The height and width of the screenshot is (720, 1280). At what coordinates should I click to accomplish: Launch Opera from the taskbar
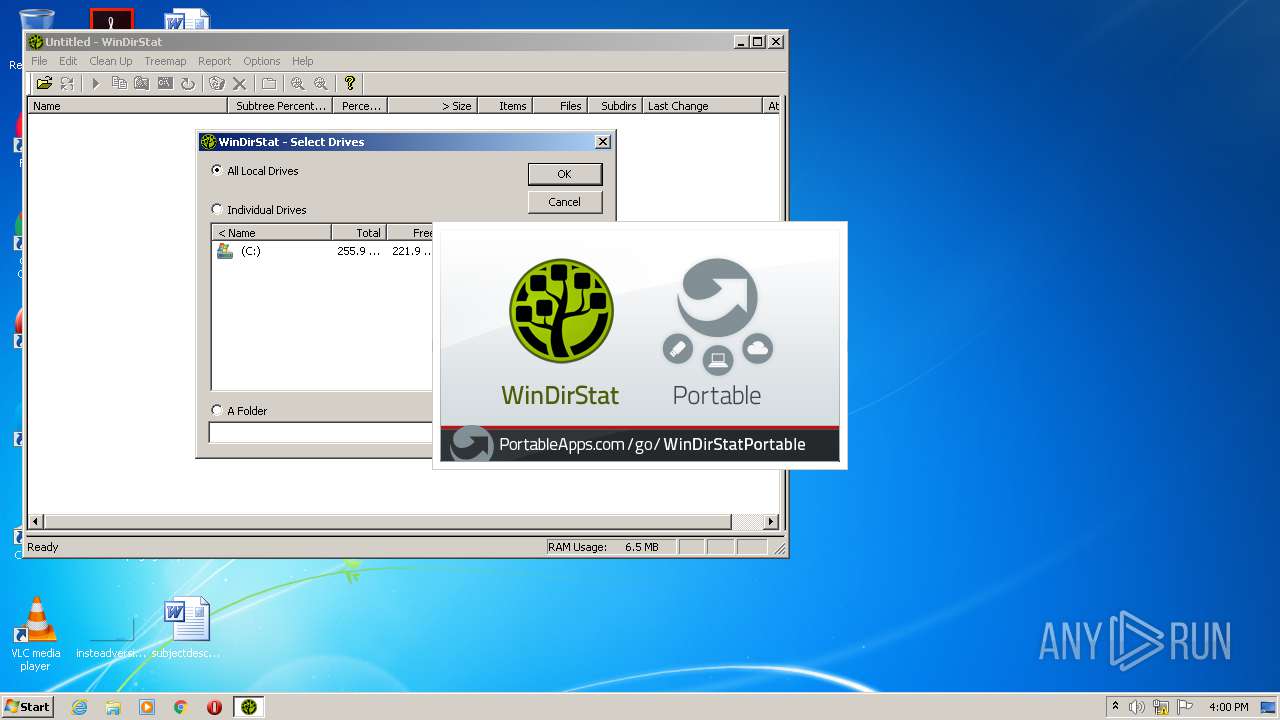click(x=214, y=707)
